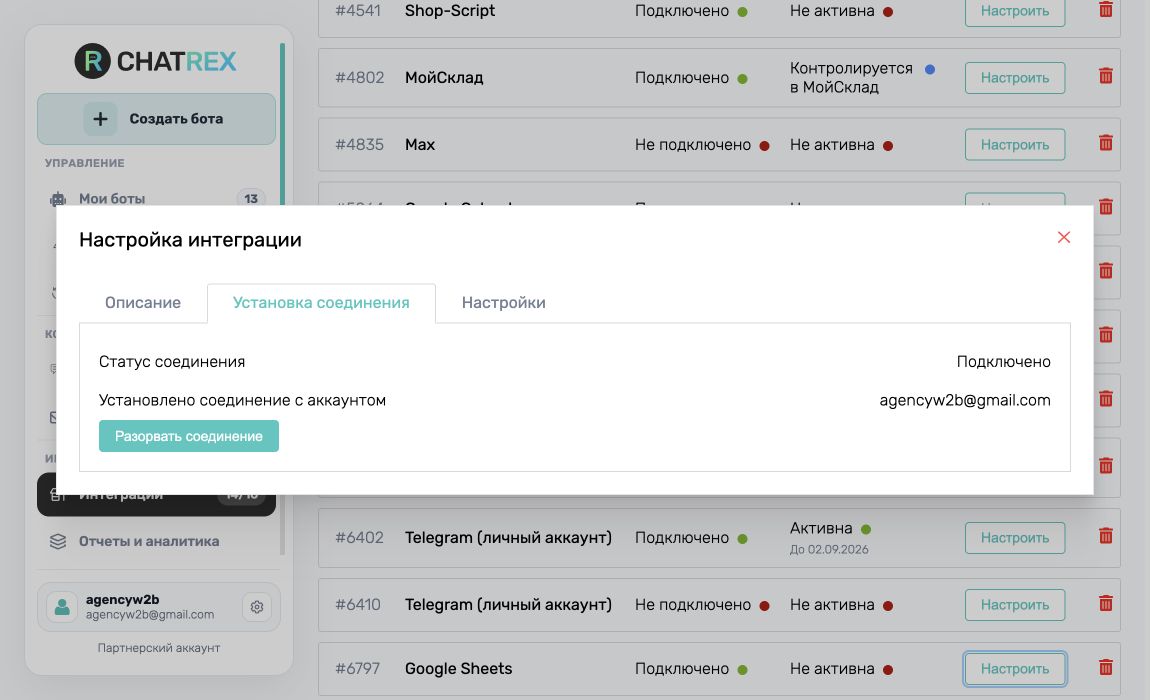Delete integration #6402 Telegram
Viewport: 1150px width, 700px height.
(x=1105, y=536)
